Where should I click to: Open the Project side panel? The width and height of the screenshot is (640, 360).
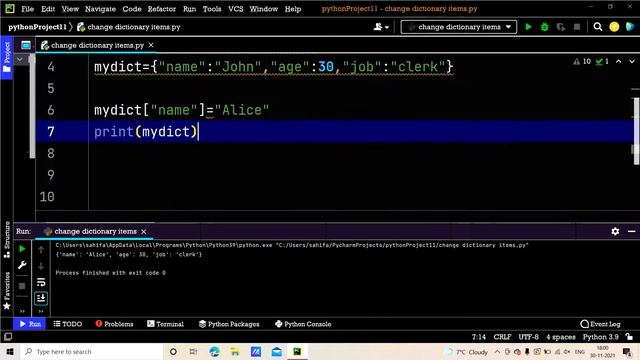7,57
